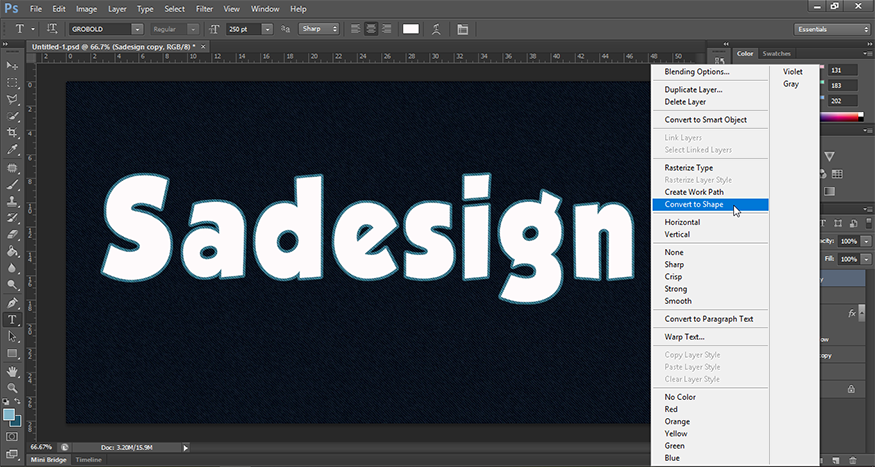Select the Blur tool
Screen dimensions: 875x467
(x=12, y=268)
